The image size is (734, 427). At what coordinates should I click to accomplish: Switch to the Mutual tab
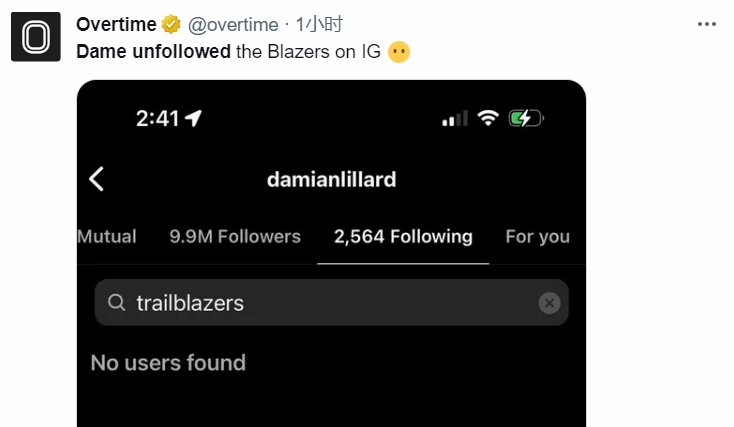tap(107, 236)
